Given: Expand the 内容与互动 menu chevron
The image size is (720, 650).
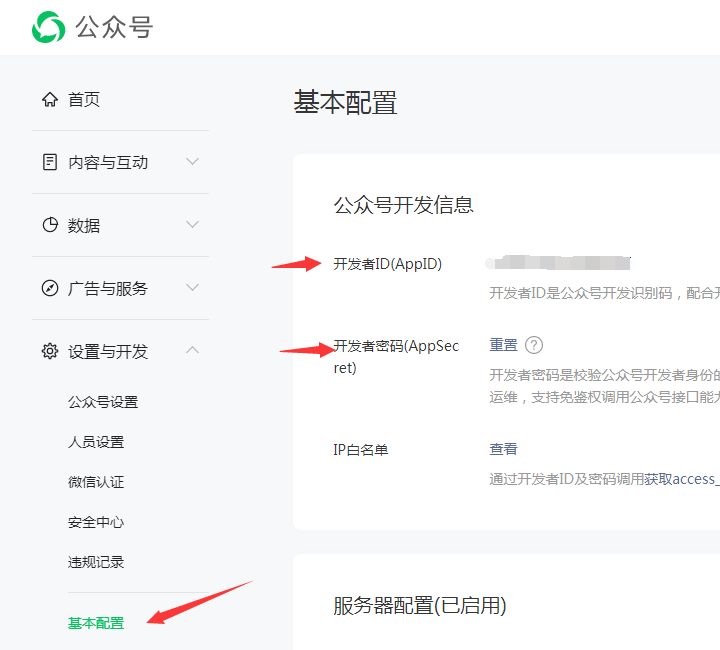Looking at the screenshot, I should click(193, 162).
